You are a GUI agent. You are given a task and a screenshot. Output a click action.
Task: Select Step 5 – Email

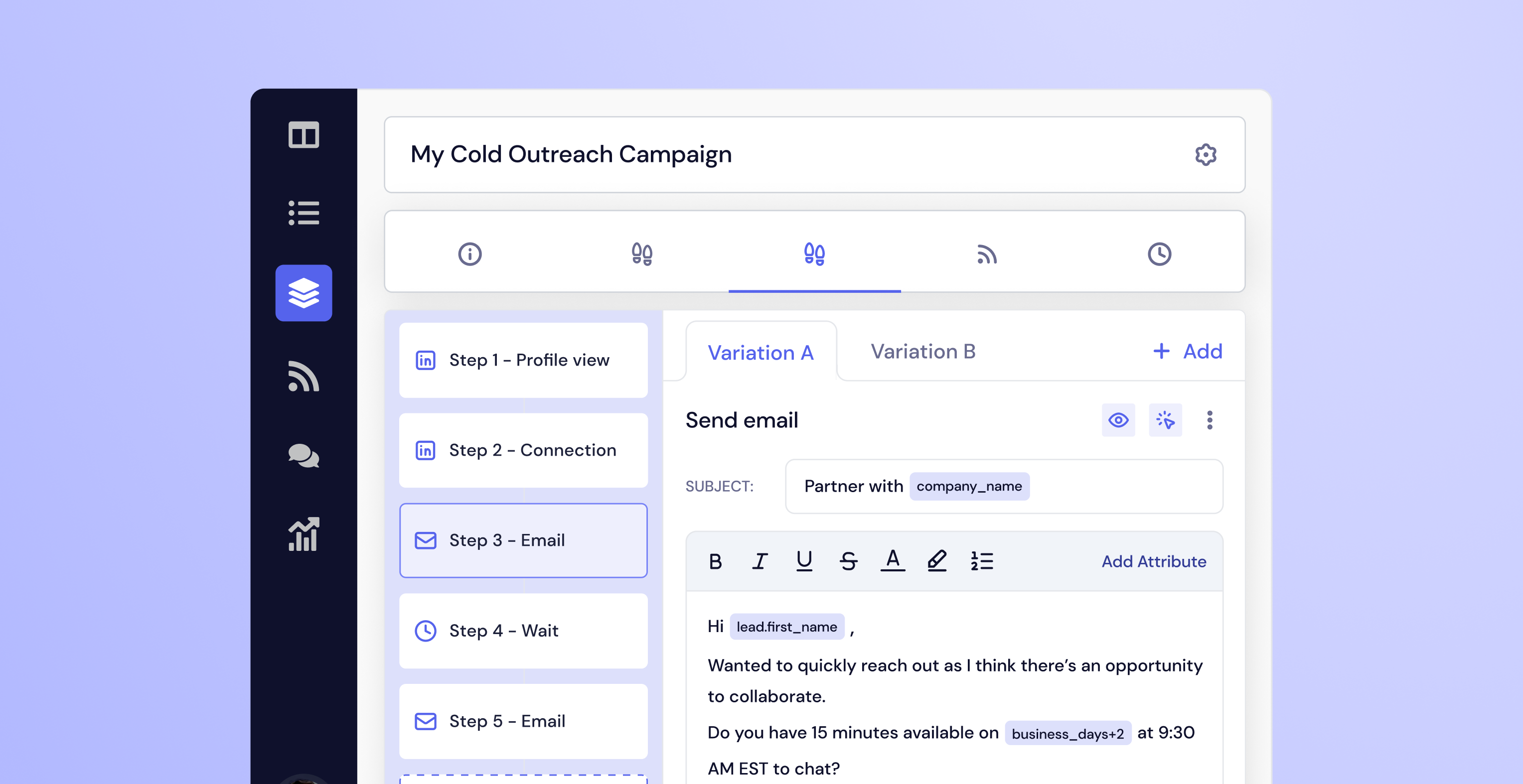523,721
